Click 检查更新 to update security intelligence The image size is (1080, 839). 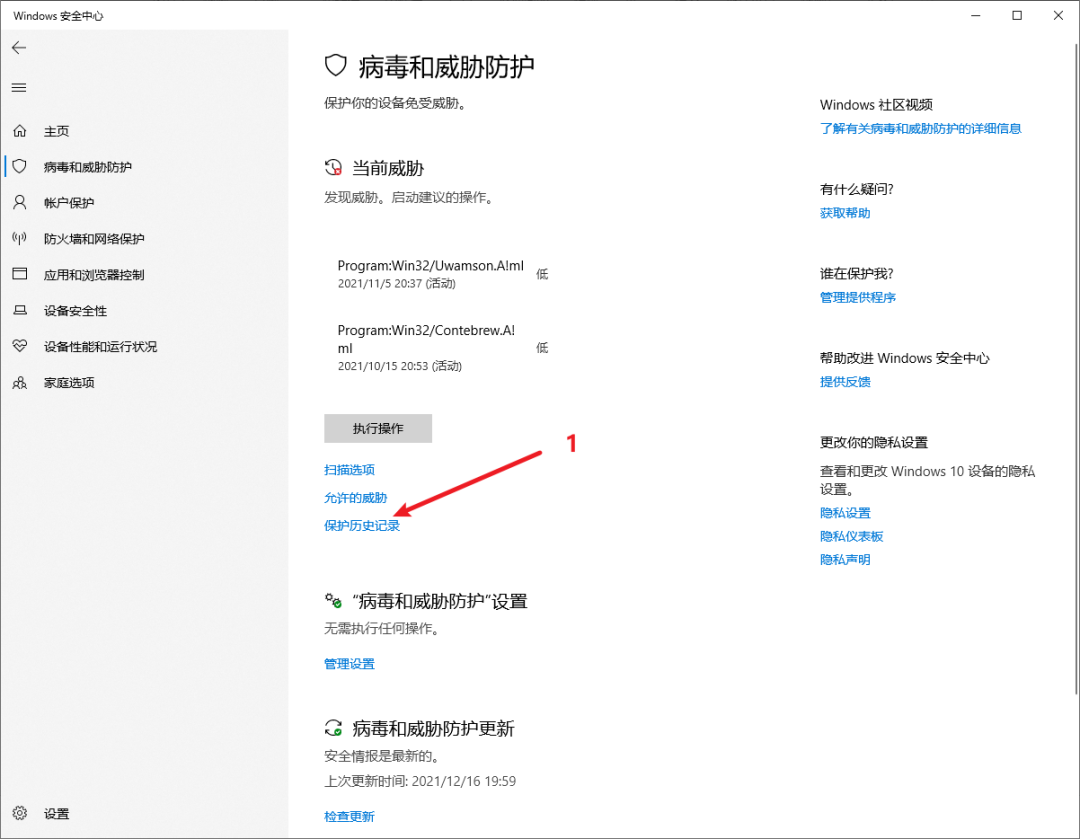click(349, 816)
